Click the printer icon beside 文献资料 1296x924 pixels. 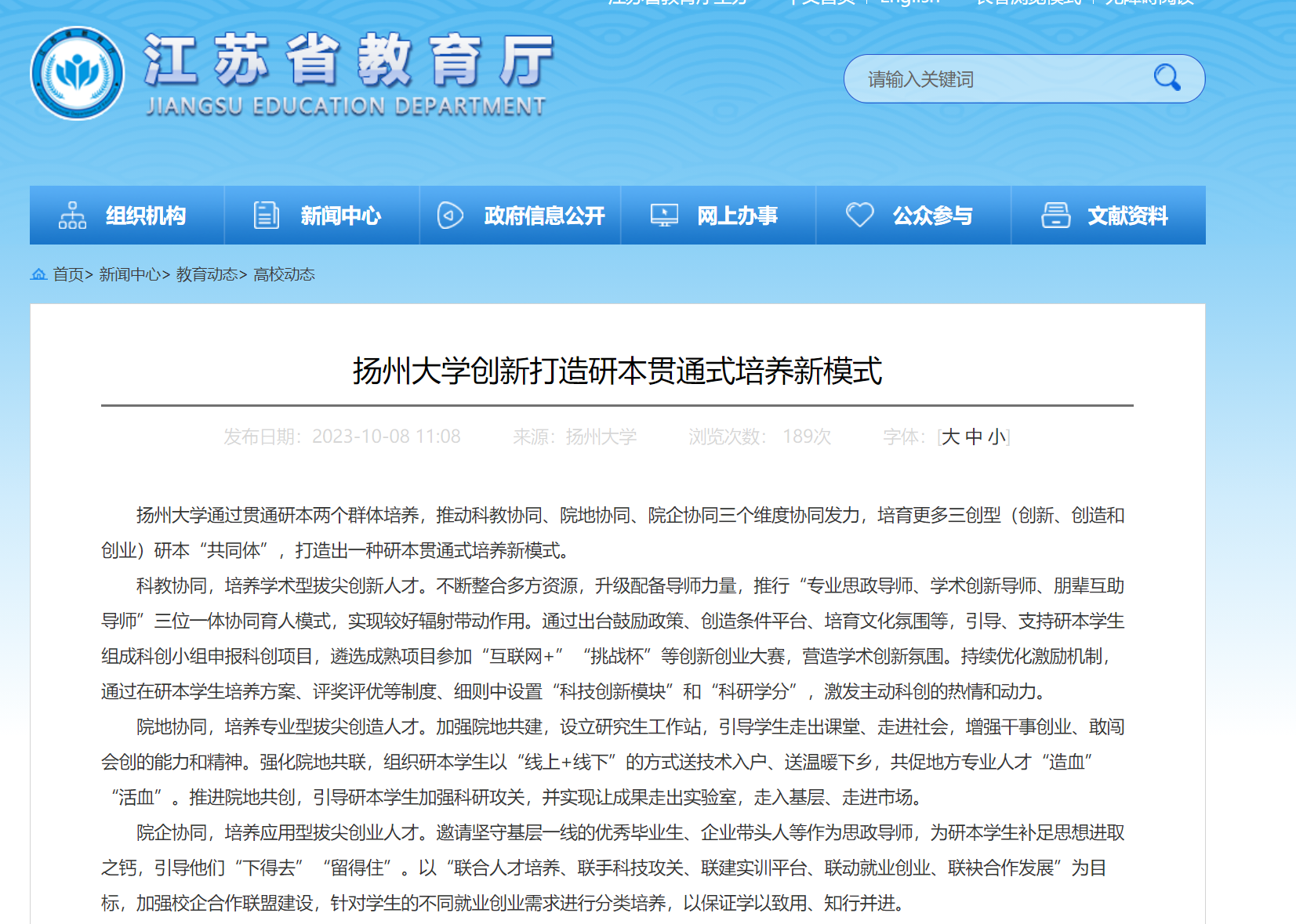tap(1055, 215)
